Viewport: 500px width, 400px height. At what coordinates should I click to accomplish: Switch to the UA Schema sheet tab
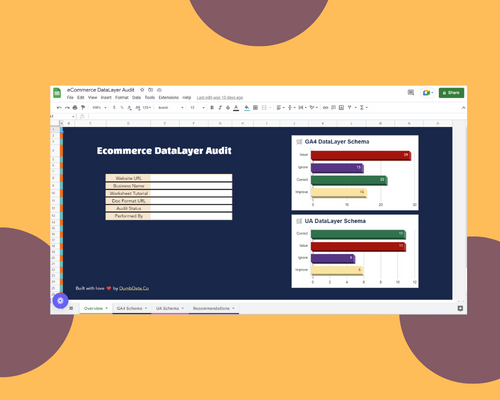pyautogui.click(x=170, y=308)
